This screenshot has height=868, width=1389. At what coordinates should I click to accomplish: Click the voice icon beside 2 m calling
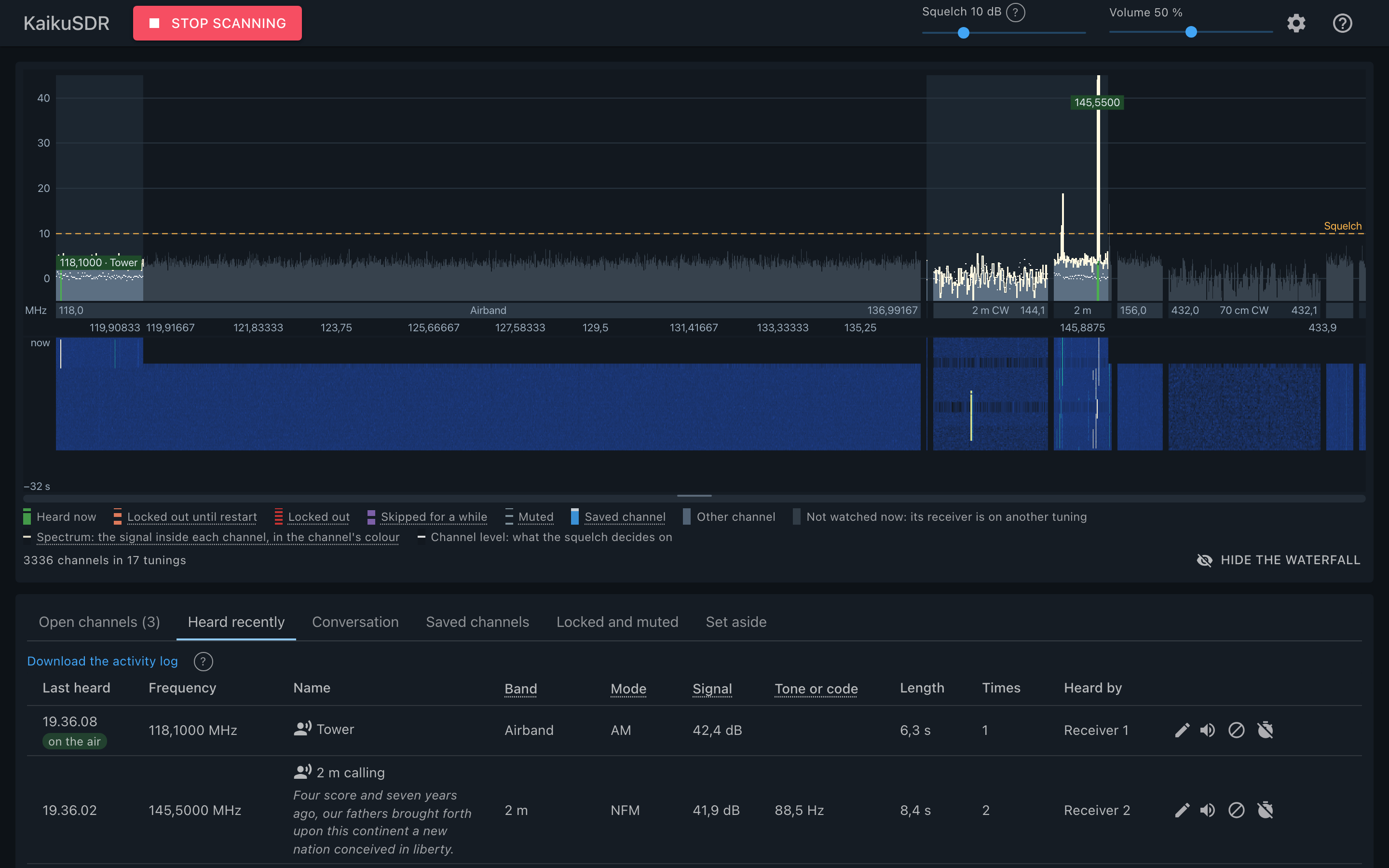point(302,772)
